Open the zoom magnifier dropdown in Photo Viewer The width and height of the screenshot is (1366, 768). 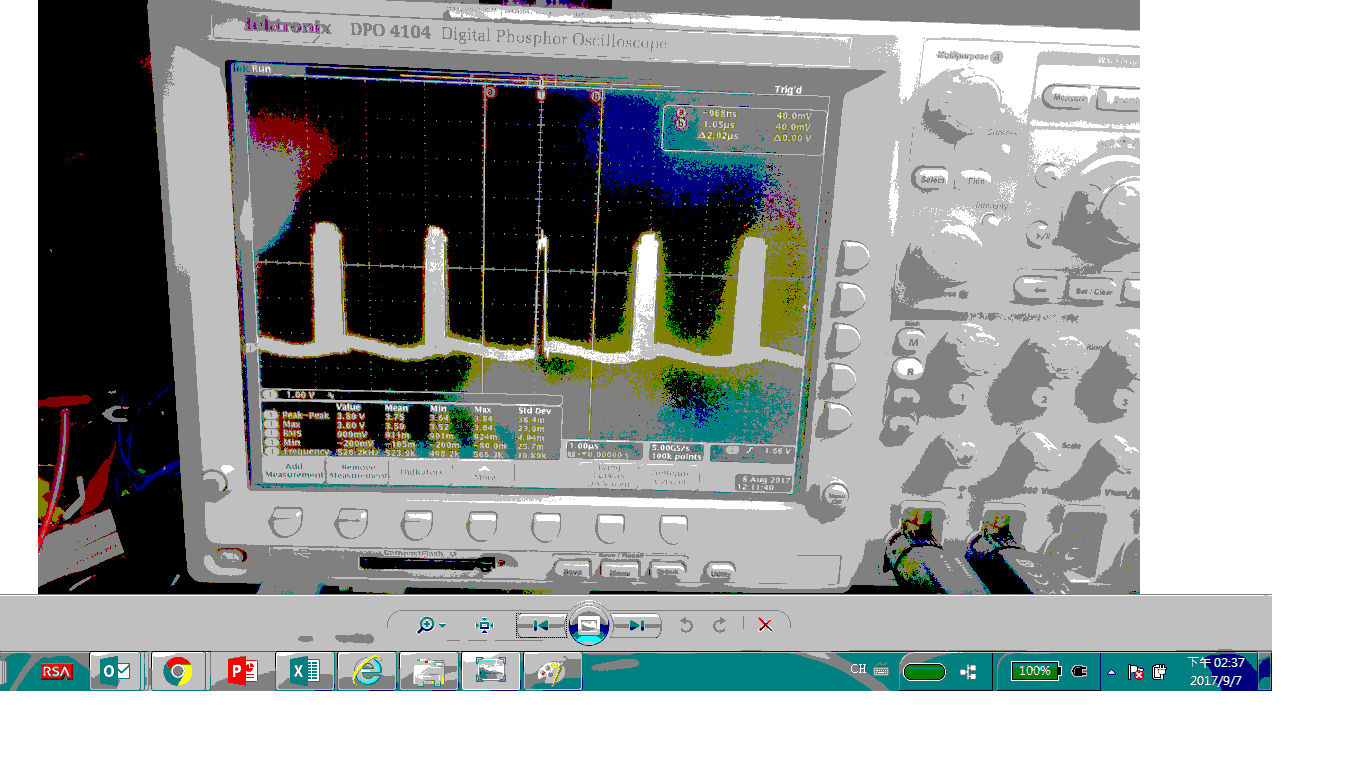point(431,625)
